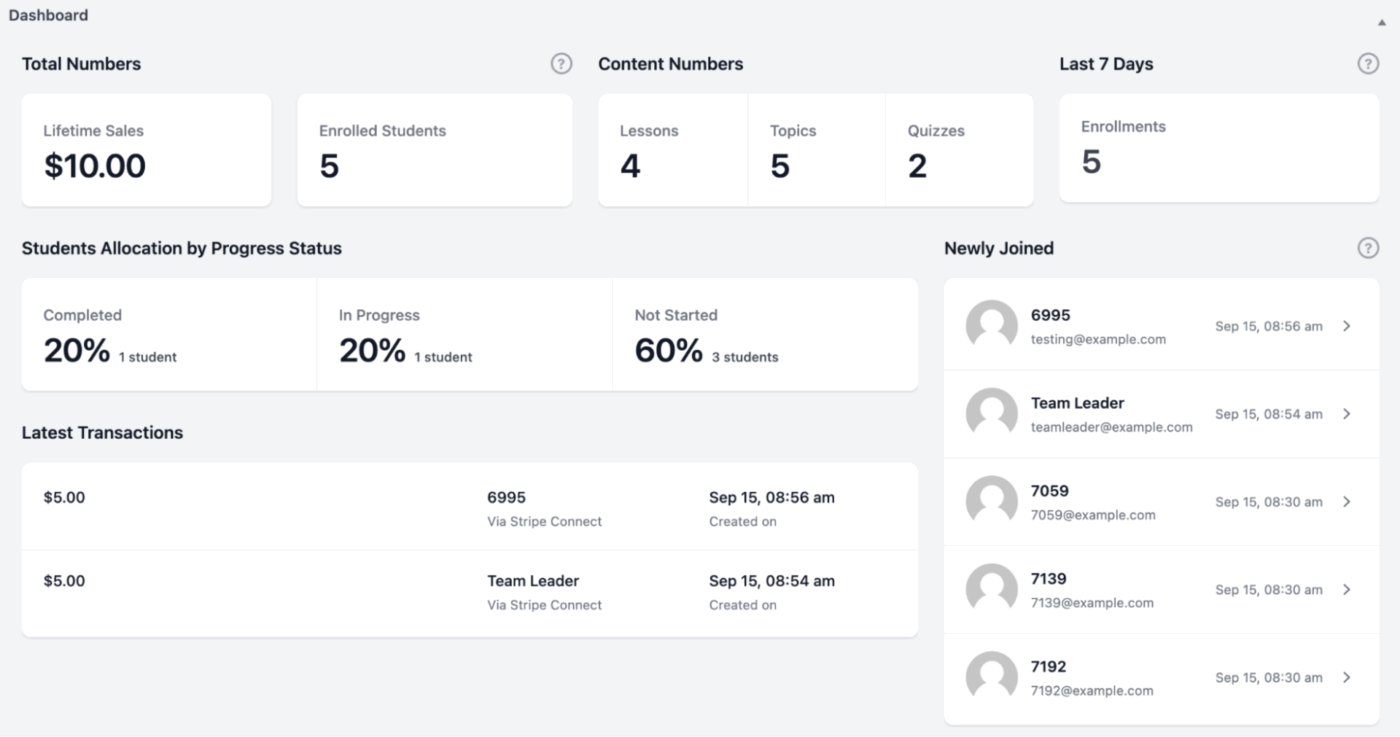This screenshot has width=1400, height=737.
Task: Open details for user 7192 via chevron
Action: [x=1346, y=677]
